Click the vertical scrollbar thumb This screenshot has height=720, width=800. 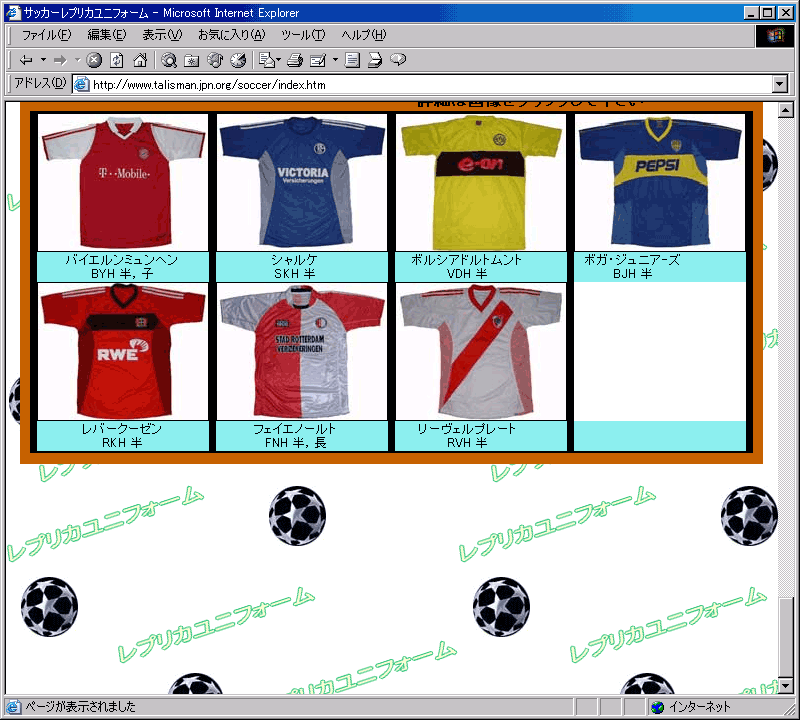(786, 636)
